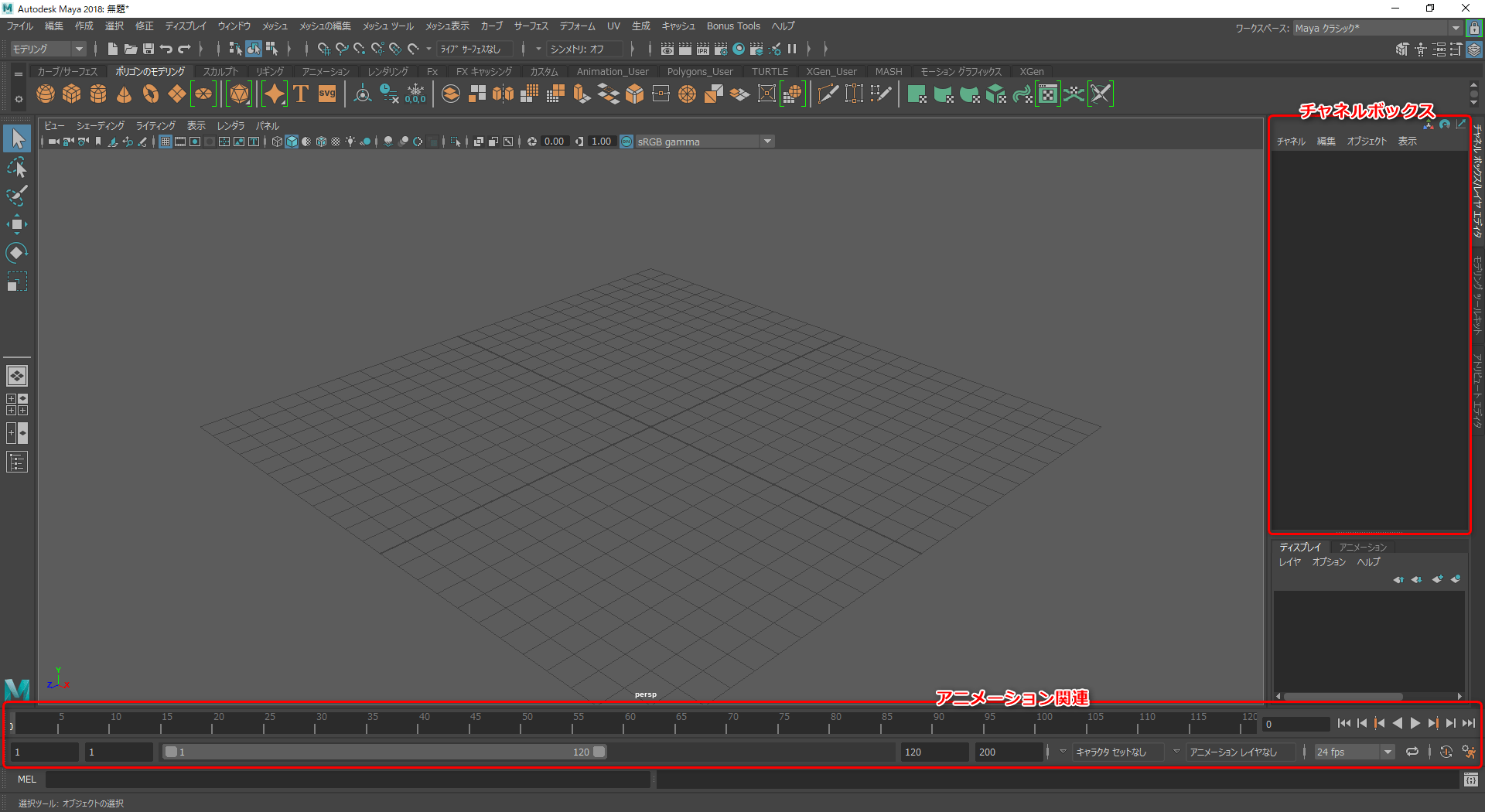Open the Workspace Maya Classic dropdown

pos(1377,28)
